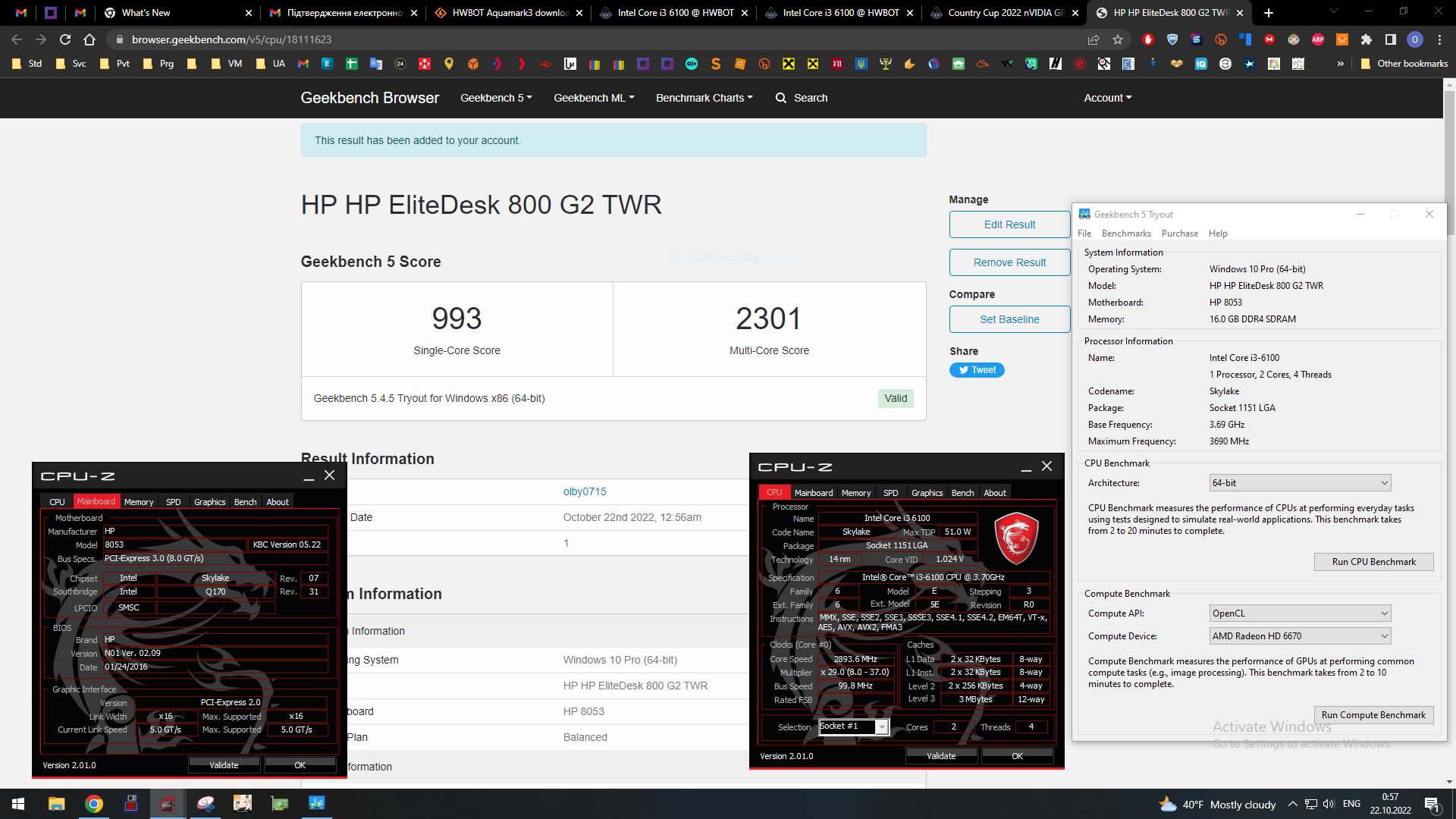Open Bench tab in right CPU-Z window
The height and width of the screenshot is (819, 1456).
point(962,493)
